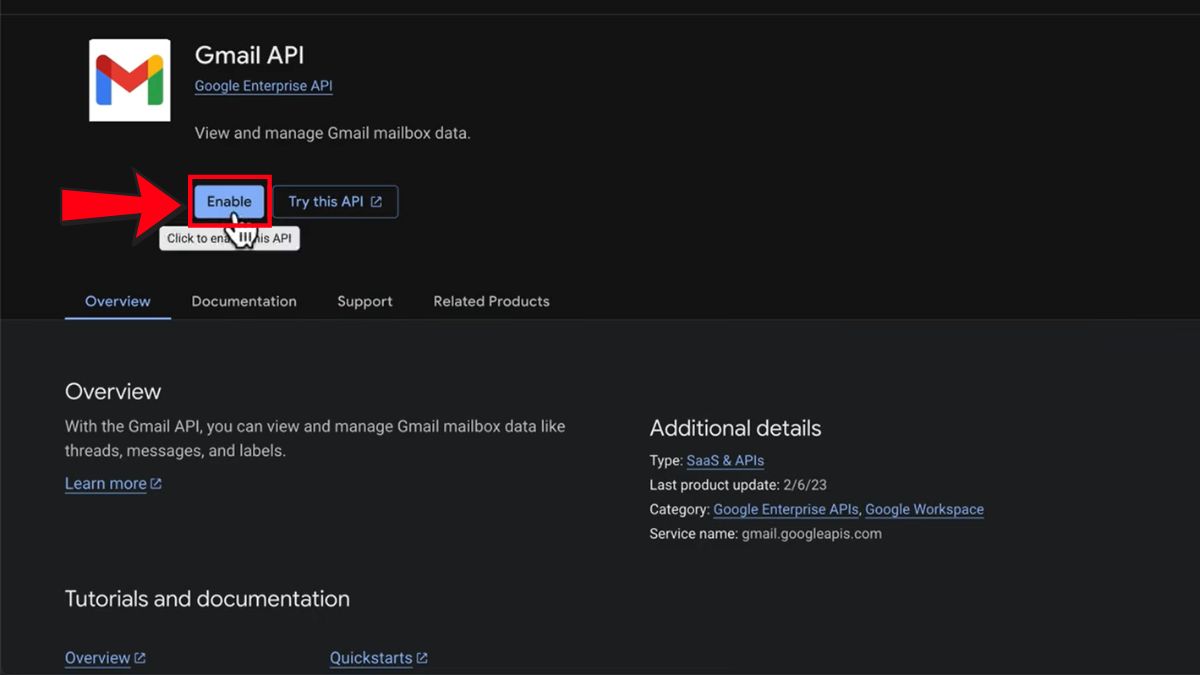Click the external-link icon beside Learn more
The width and height of the screenshot is (1200, 675).
pos(156,484)
